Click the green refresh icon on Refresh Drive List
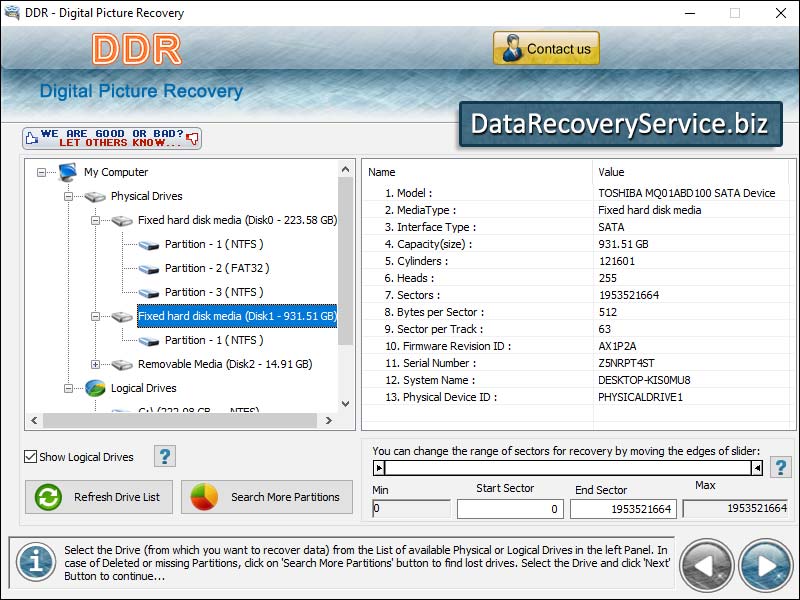Viewport: 800px width, 600px height. 46,497
